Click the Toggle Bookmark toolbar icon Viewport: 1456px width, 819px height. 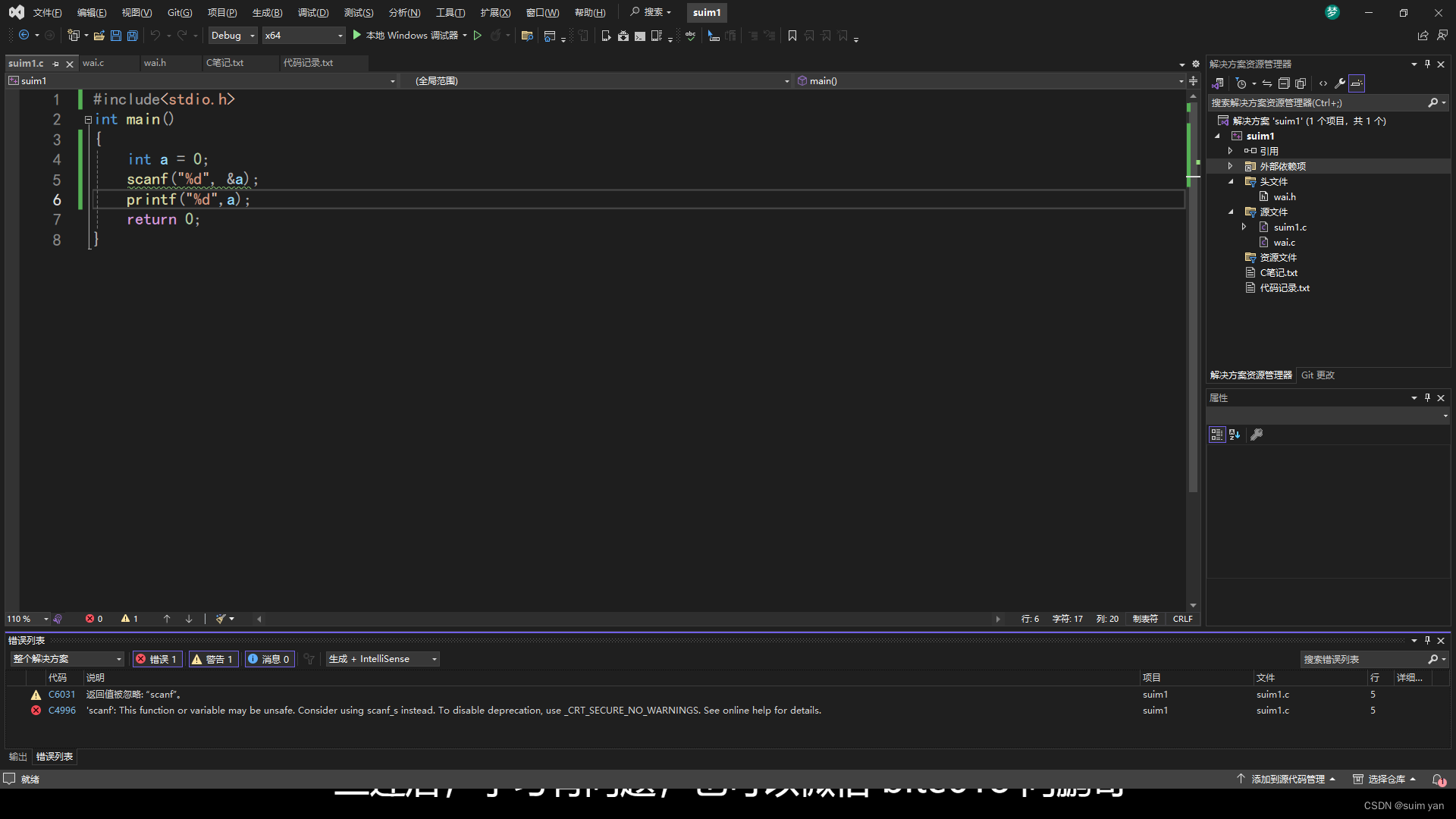pos(792,36)
